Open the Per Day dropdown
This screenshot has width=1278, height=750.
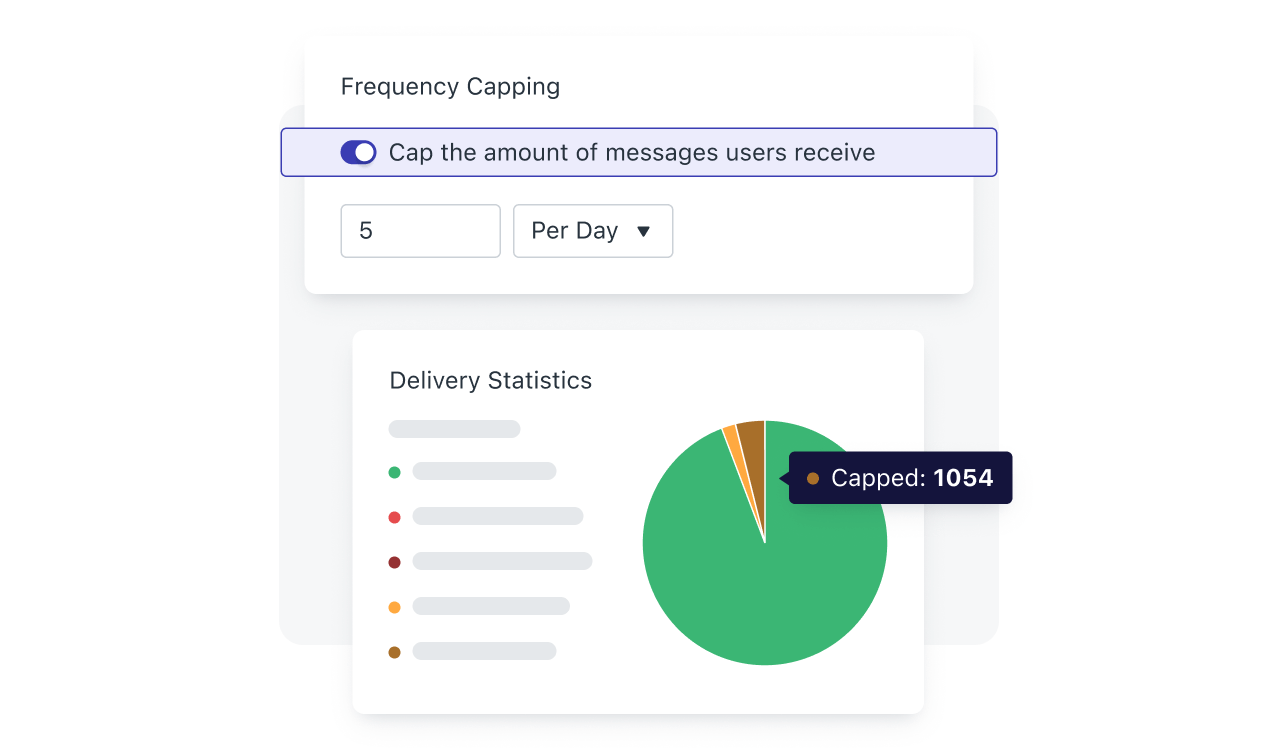[x=592, y=231]
